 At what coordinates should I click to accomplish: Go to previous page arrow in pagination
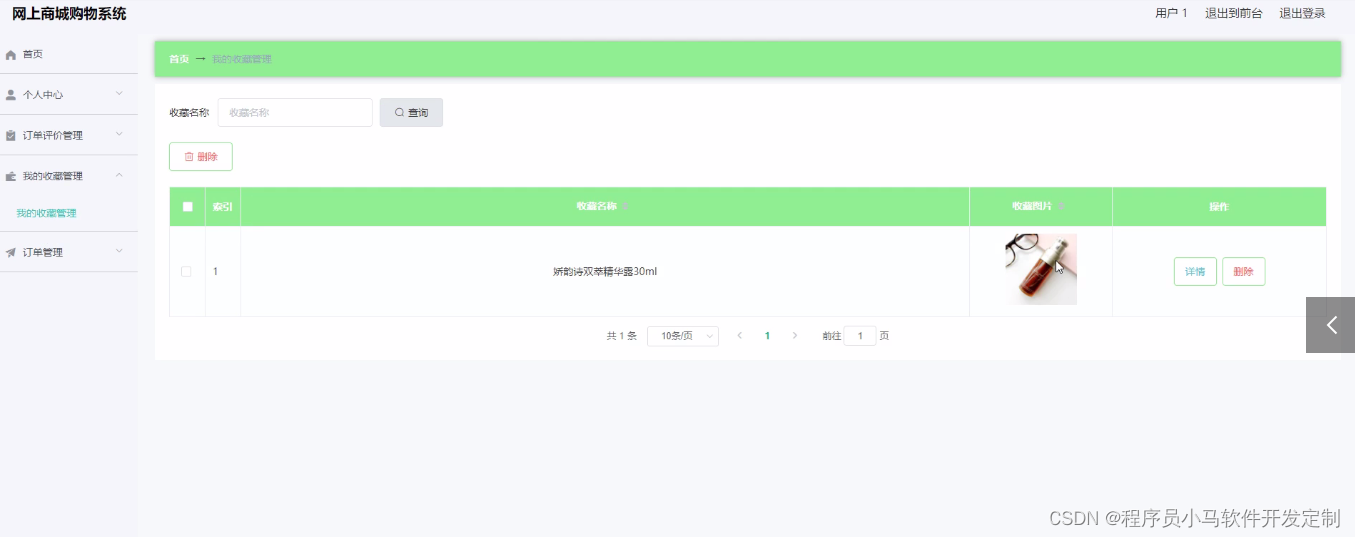coord(739,336)
